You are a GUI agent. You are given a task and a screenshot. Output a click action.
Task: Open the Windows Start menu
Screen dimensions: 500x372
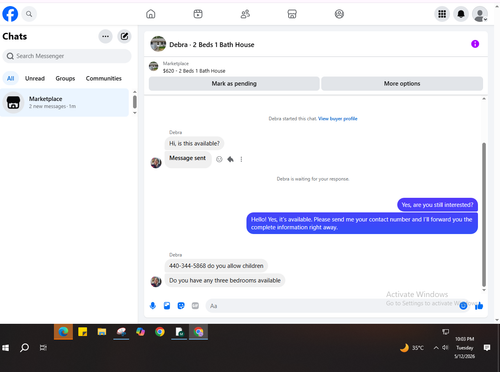point(6,348)
